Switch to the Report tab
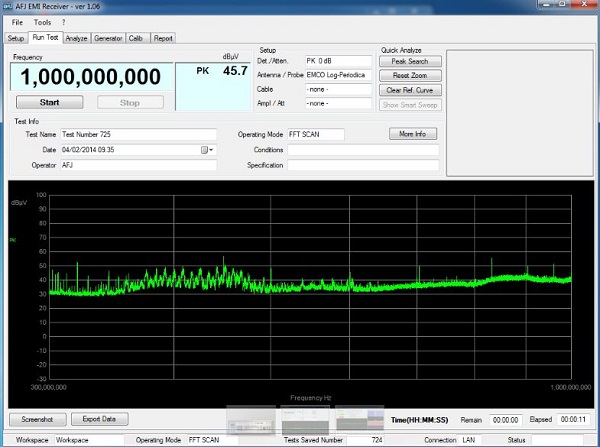The image size is (600, 447). tap(163, 38)
